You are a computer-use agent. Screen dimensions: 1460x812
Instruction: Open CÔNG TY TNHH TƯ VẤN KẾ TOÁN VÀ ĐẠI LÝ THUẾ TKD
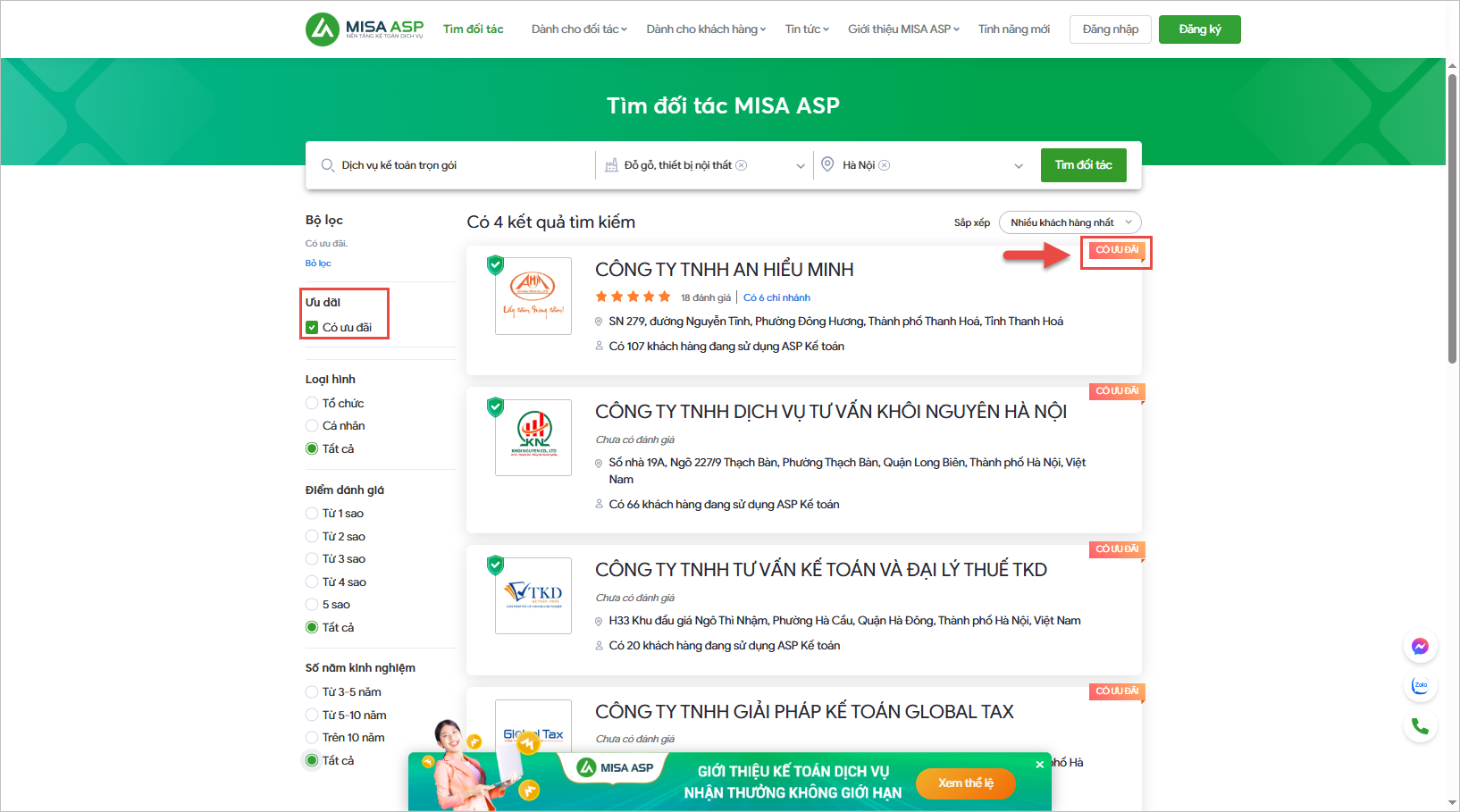click(821, 570)
